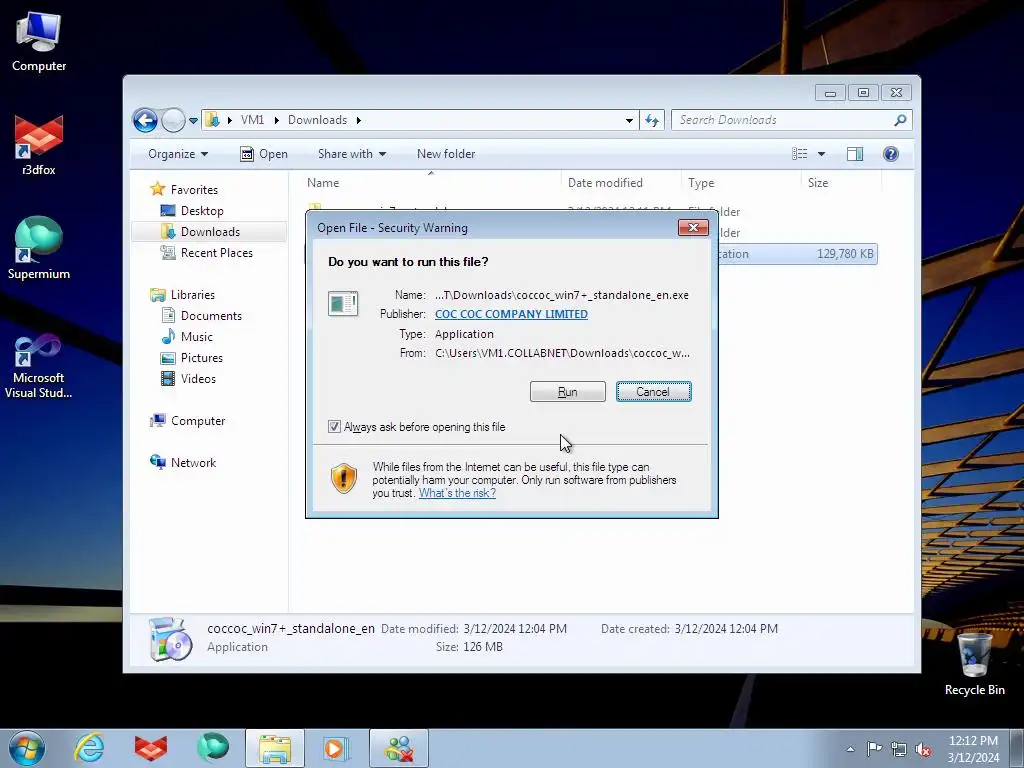
Task: Open COC COC COMPANY LIMITED publisher link
Action: pyautogui.click(x=511, y=314)
